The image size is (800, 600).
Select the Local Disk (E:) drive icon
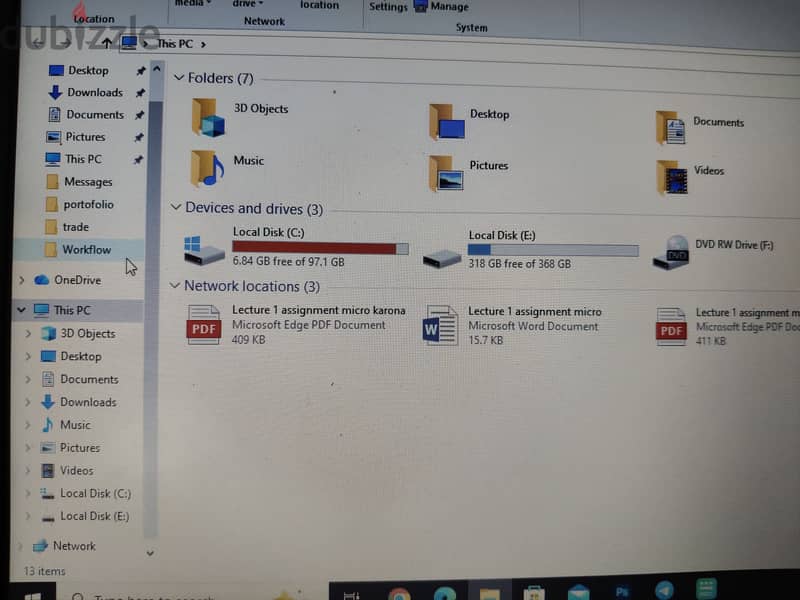(442, 258)
